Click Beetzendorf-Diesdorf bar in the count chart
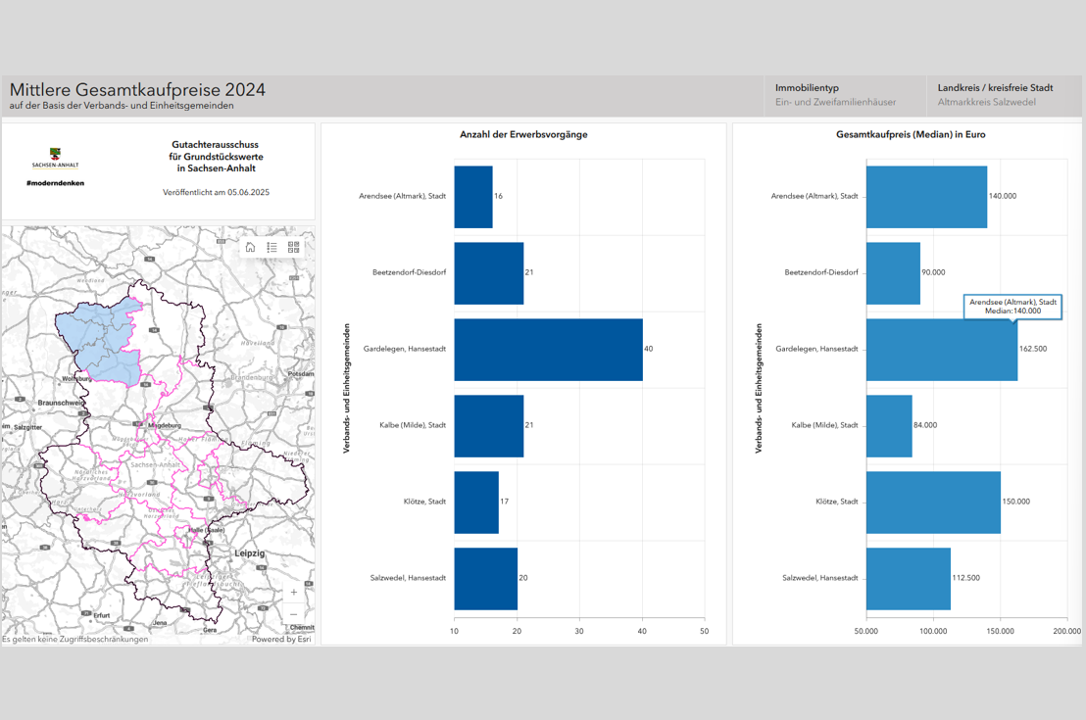Image resolution: width=1086 pixels, height=720 pixels. [x=488, y=273]
